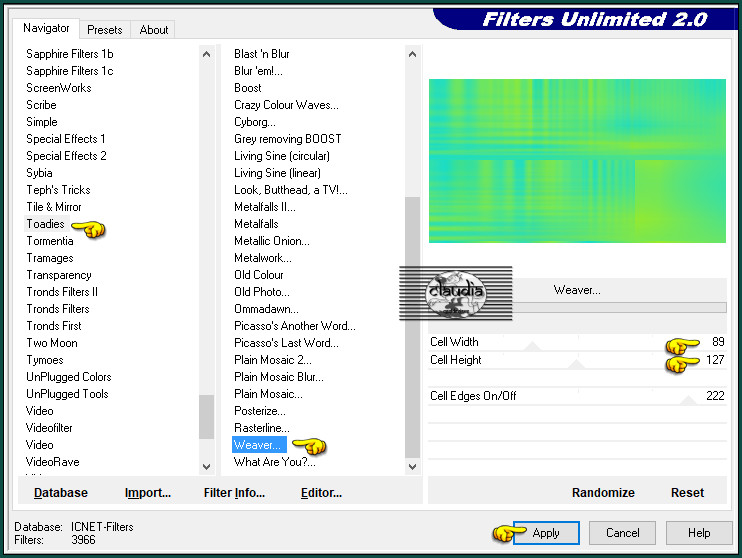Select Sapphire Filters 1c category
The height and width of the screenshot is (558, 742).
tap(70, 71)
